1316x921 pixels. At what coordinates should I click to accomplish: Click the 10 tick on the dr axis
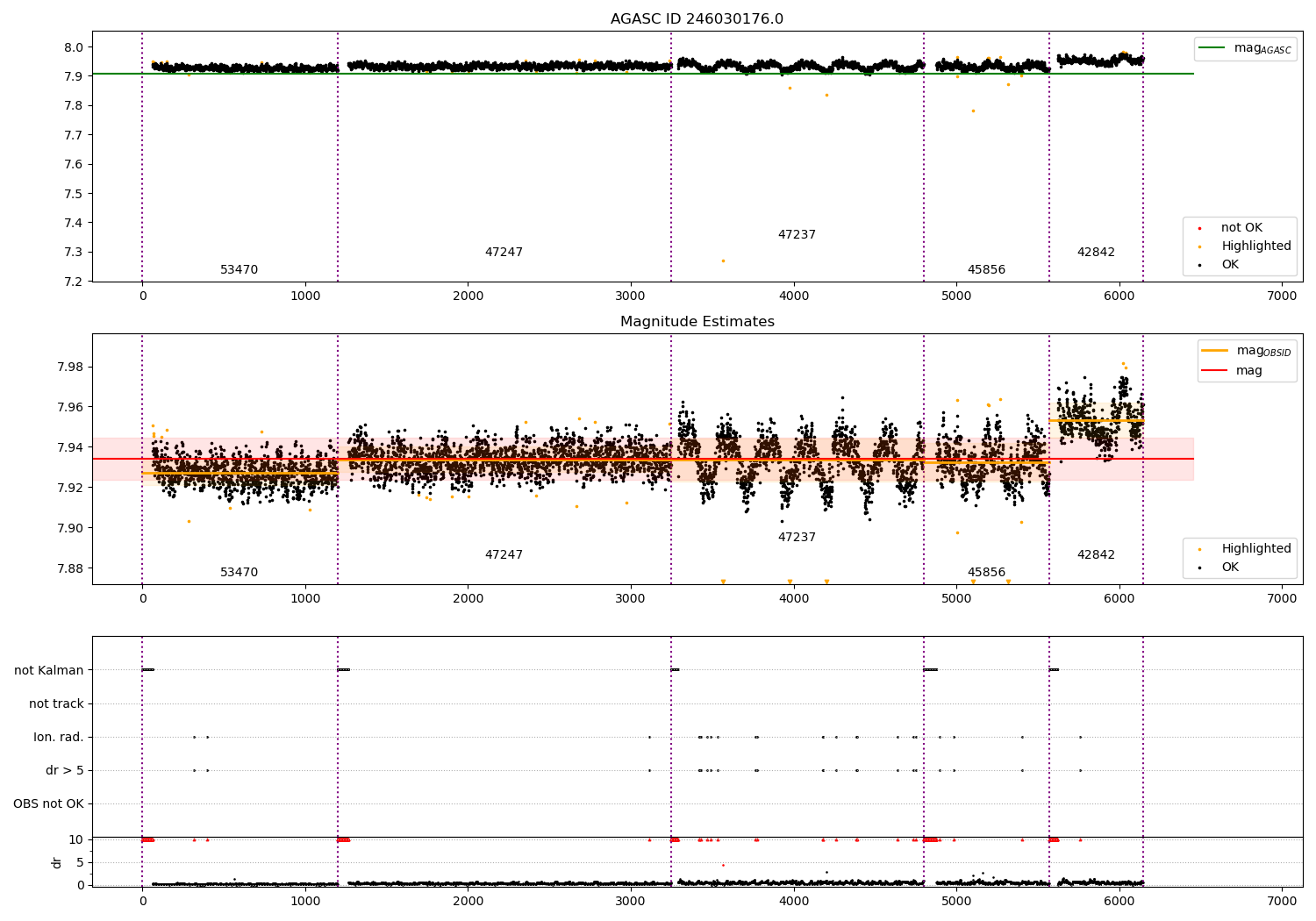point(76,840)
